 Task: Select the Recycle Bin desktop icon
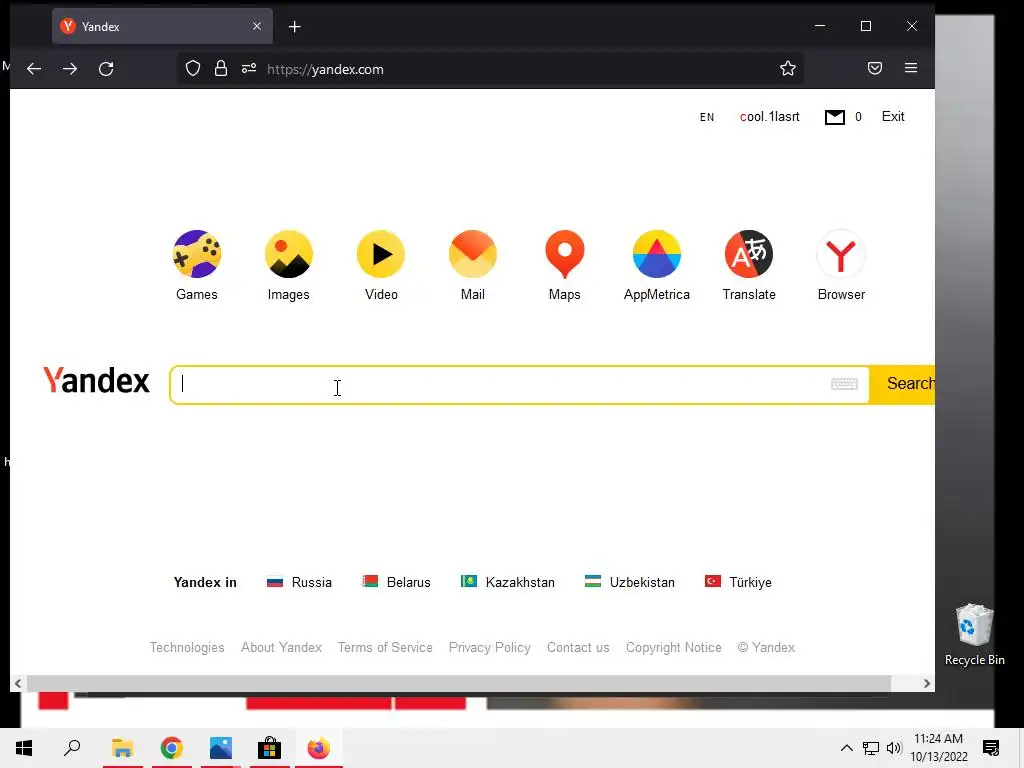point(974,634)
